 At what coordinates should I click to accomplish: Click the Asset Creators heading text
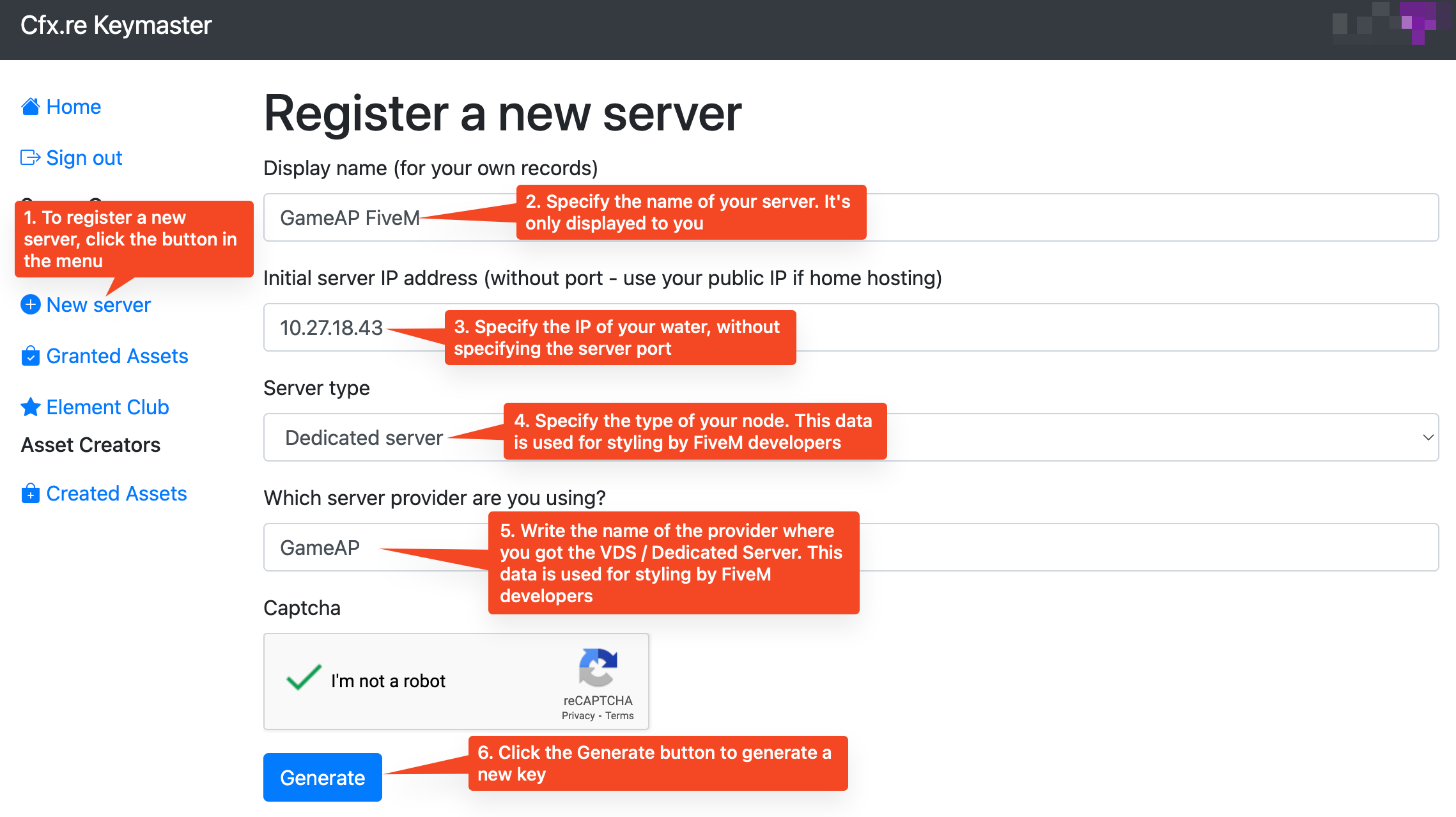(x=91, y=445)
